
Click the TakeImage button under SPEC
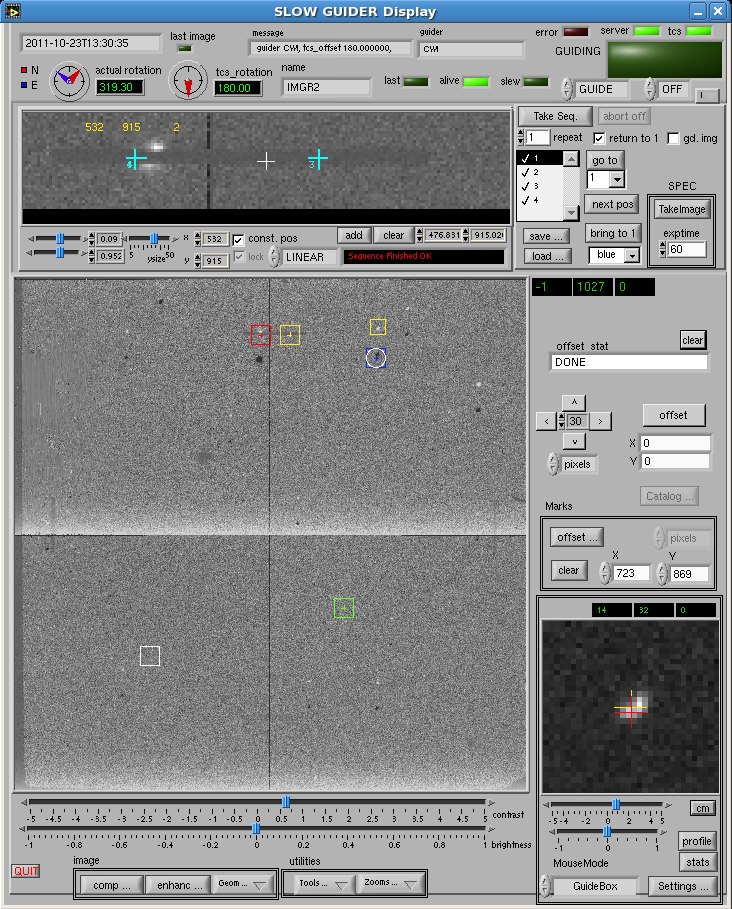click(682, 209)
